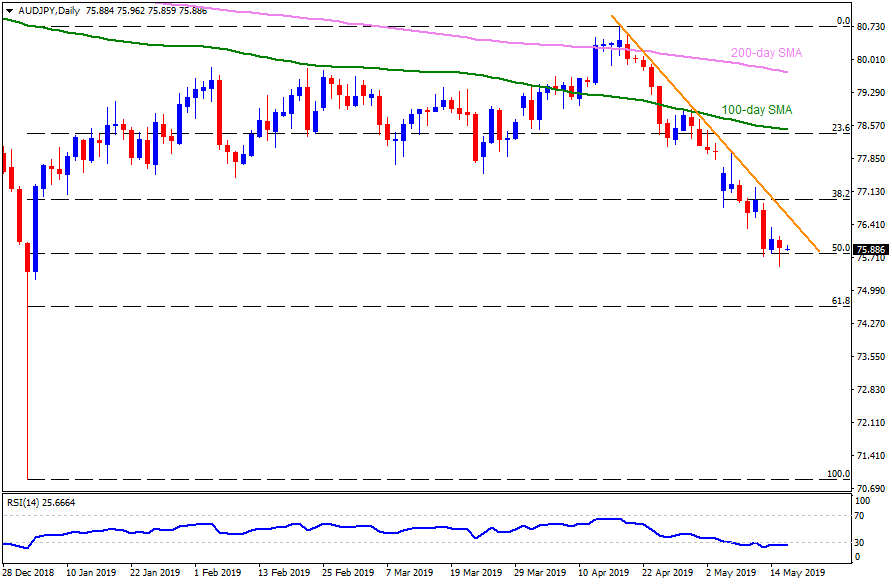
Task: Select the 100.0 Fibonacci level label
Action: (x=838, y=473)
